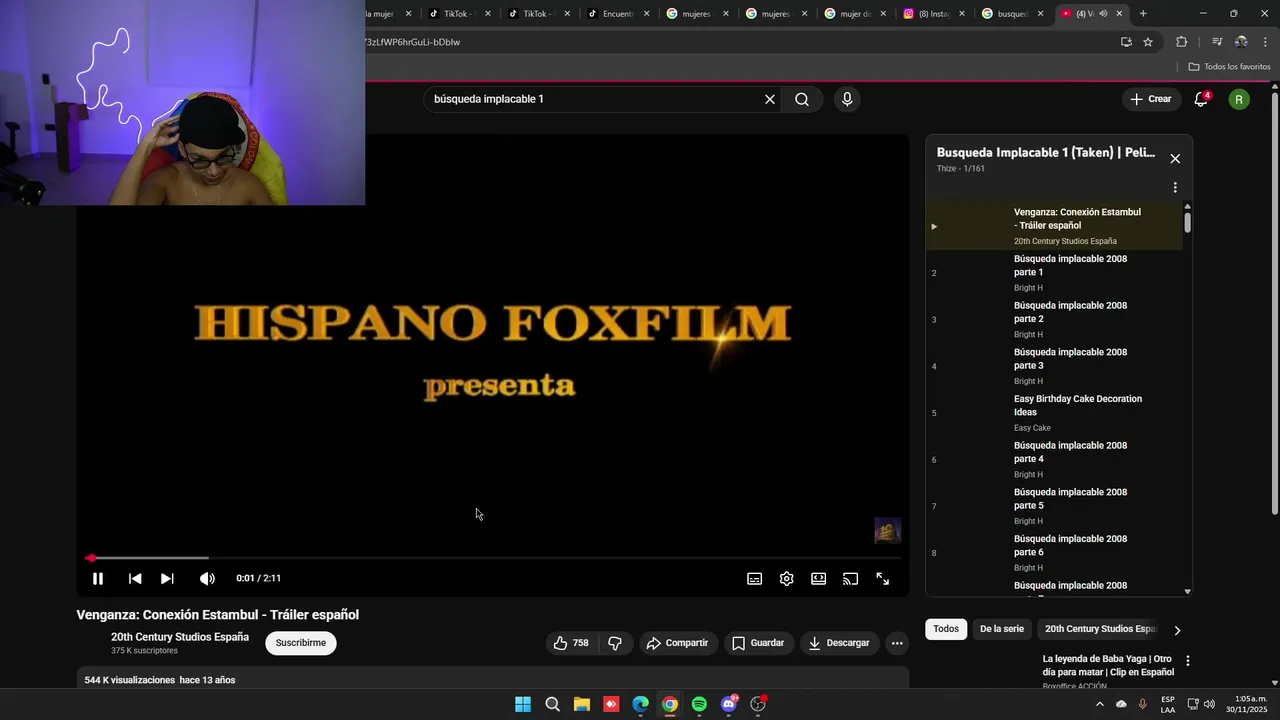Play 'Easy Birthday Cake Decoration Ideas' from playlist
Image resolution: width=1280 pixels, height=720 pixels.
1054,413
